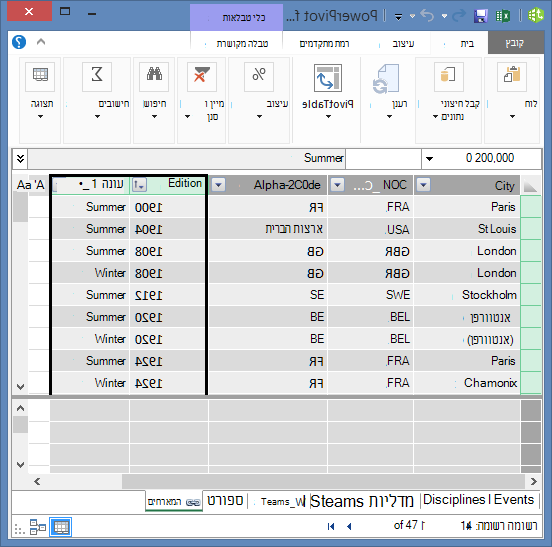Switch to Diagram View in status bar
Image resolution: width=552 pixels, height=547 pixels.
(x=38, y=527)
